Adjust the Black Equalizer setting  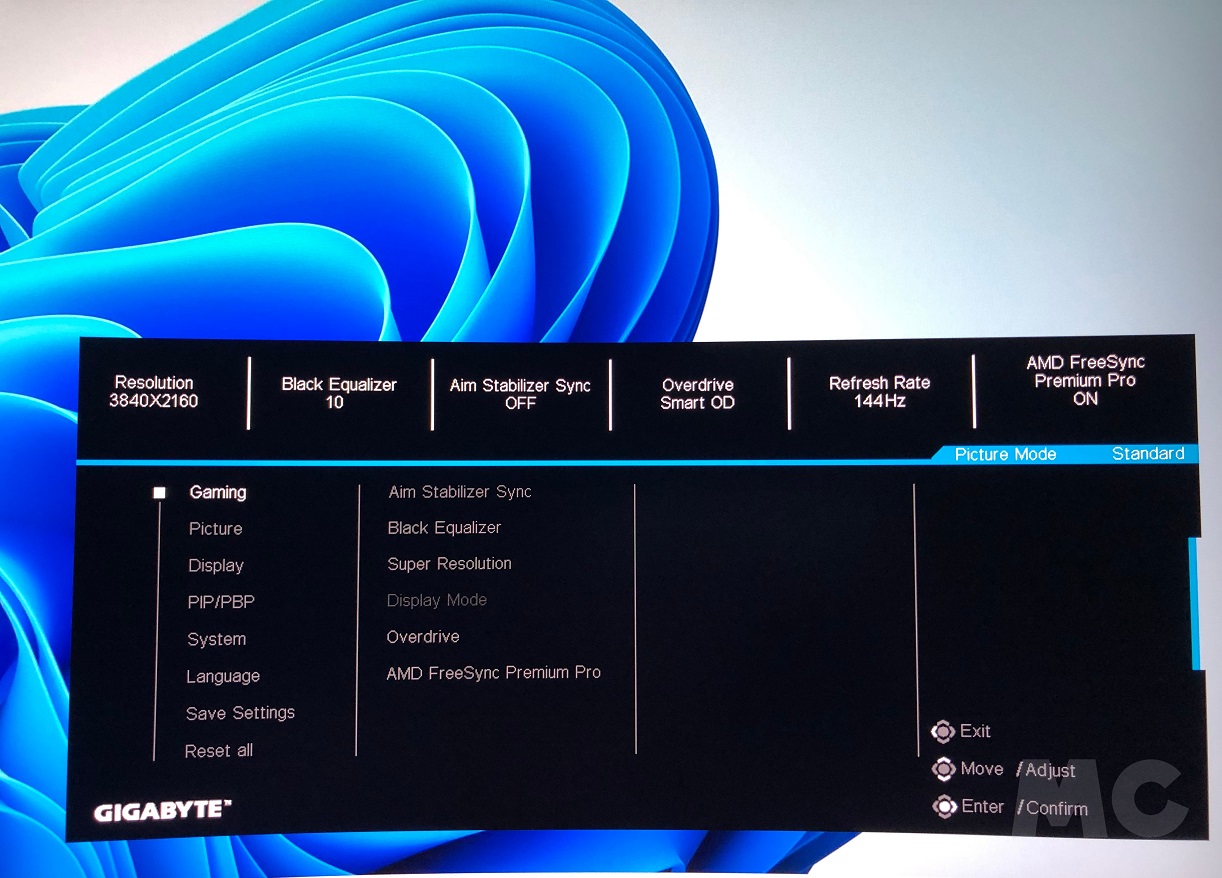point(444,528)
